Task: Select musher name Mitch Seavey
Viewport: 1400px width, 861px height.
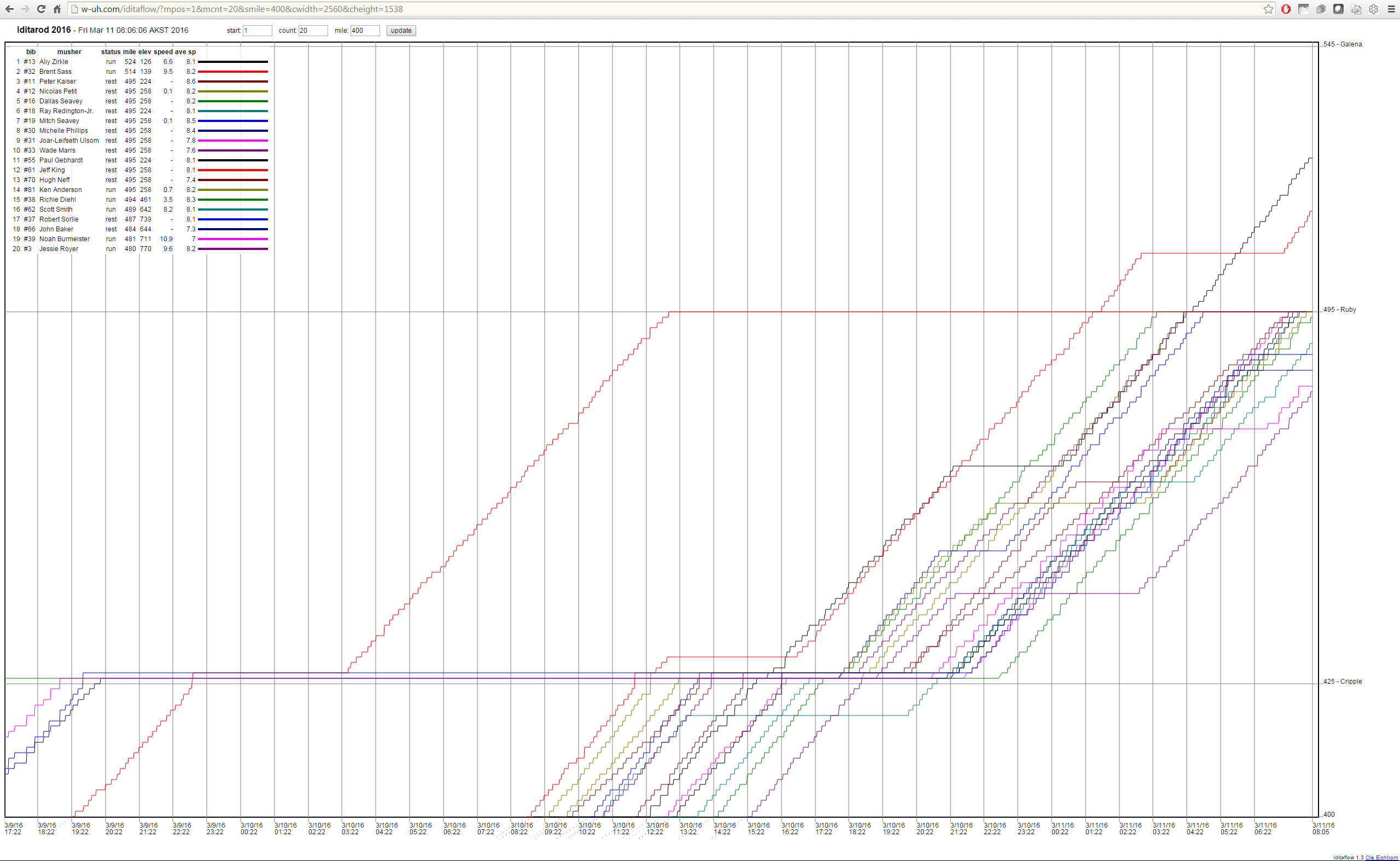Action: tap(59, 121)
